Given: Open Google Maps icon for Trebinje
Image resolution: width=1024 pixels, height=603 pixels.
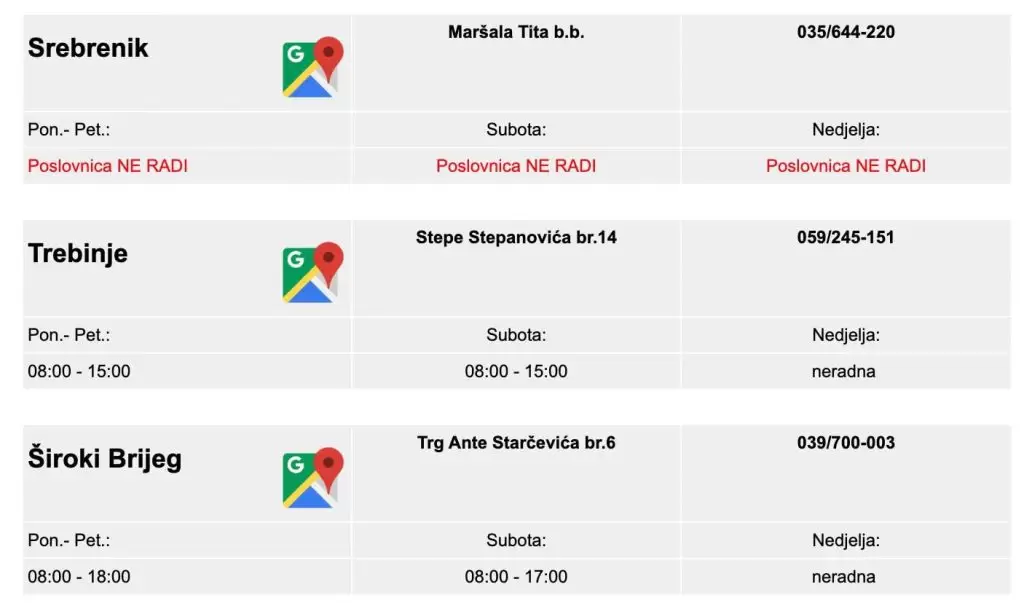Looking at the screenshot, I should point(312,272).
